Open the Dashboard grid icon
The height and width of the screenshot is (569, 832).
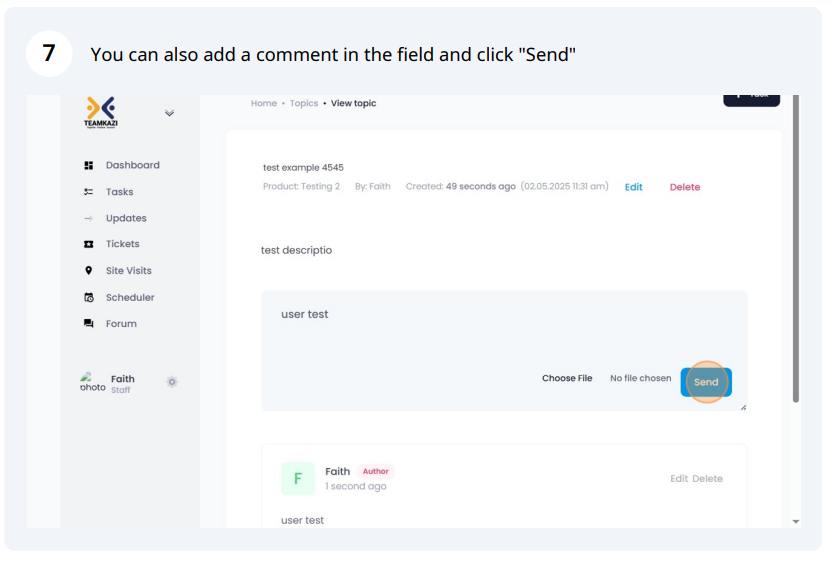(x=89, y=166)
